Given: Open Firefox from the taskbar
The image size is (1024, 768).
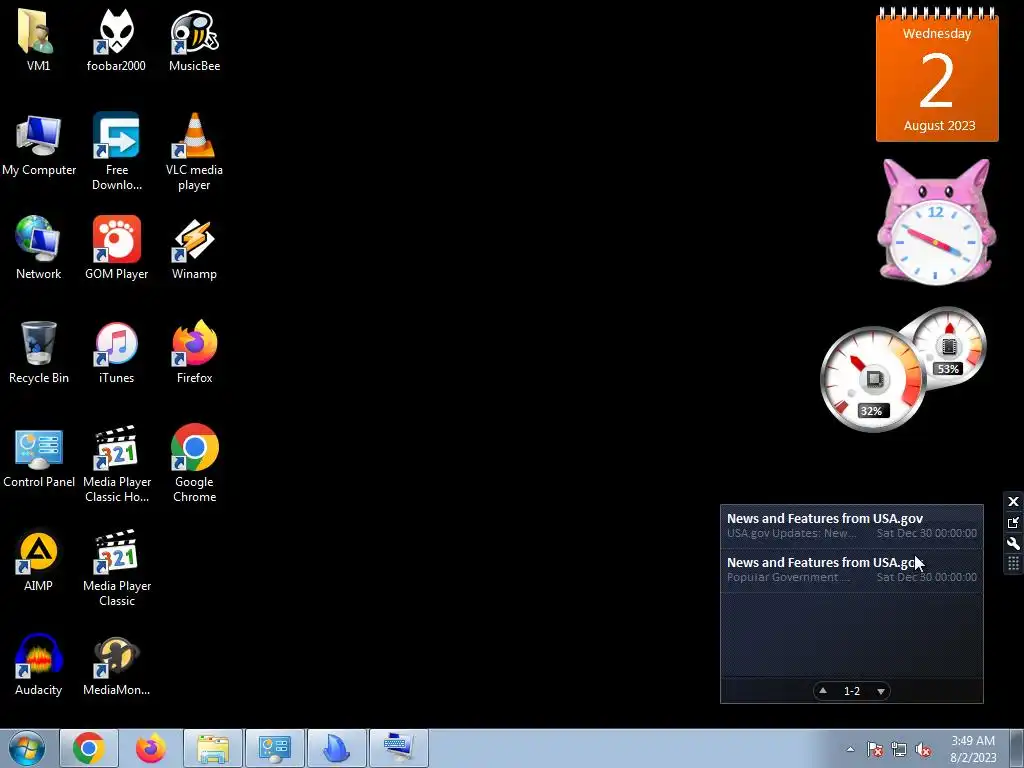Looking at the screenshot, I should tap(151, 748).
